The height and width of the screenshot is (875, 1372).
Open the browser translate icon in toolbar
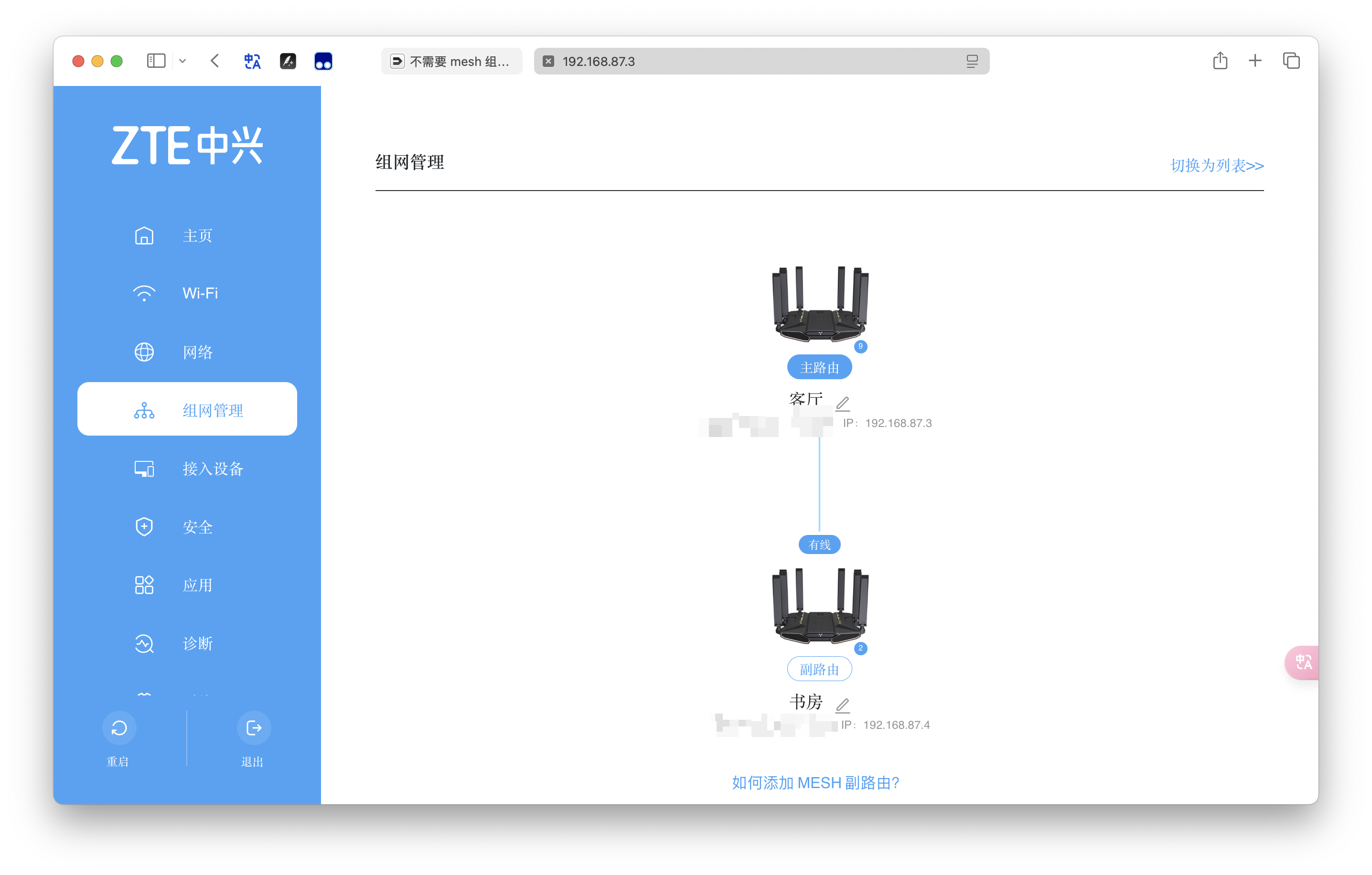[x=252, y=61]
